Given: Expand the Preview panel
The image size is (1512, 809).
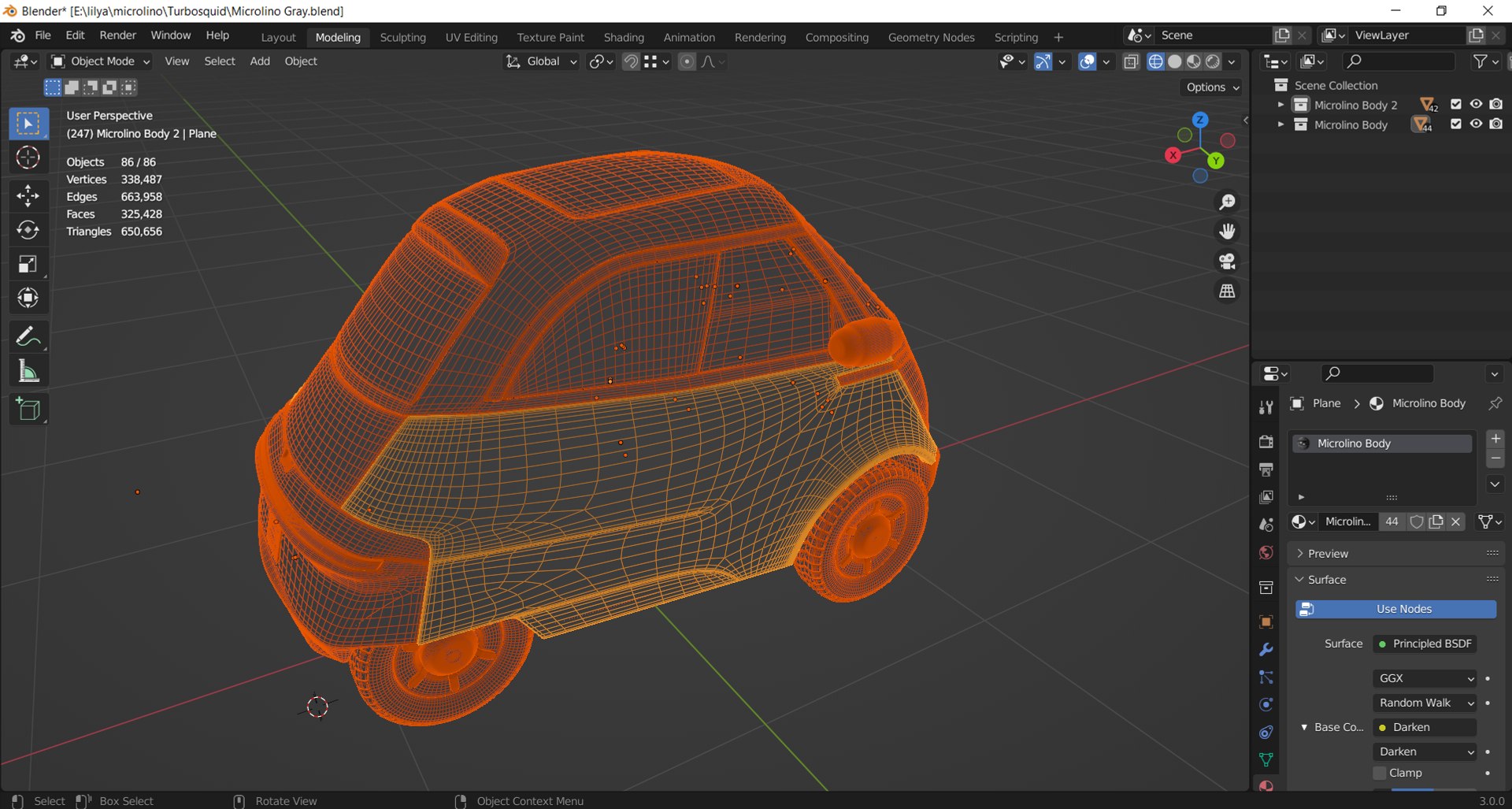Looking at the screenshot, I should tap(1328, 554).
